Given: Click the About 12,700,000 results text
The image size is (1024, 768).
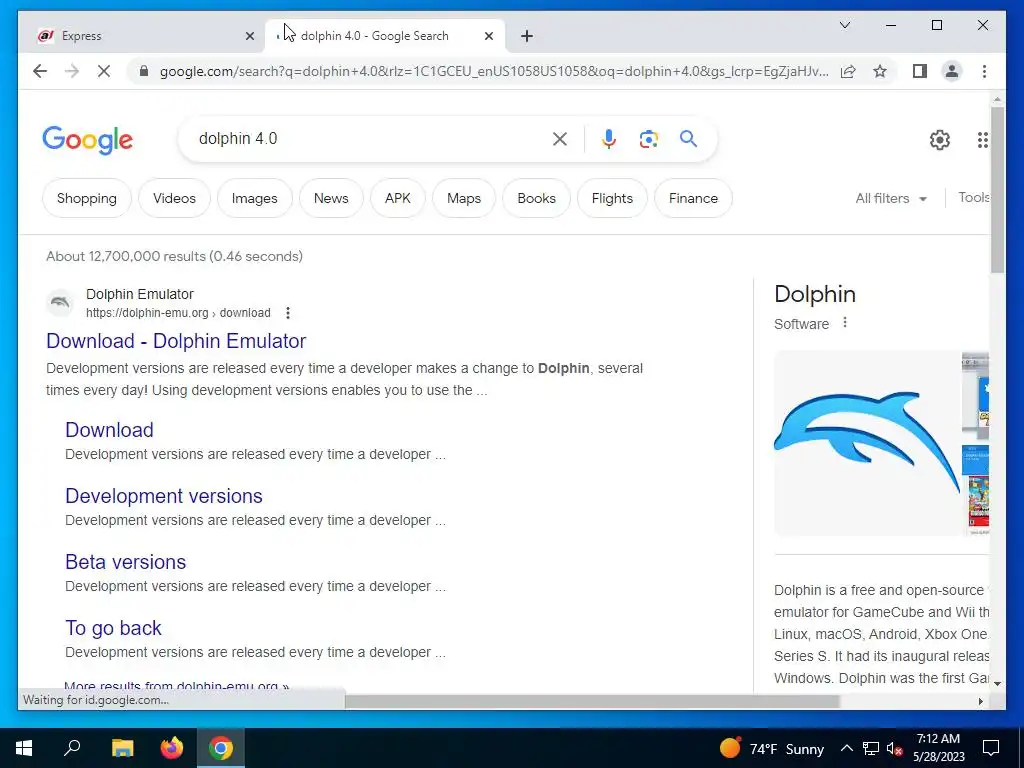Looking at the screenshot, I should (x=174, y=256).
